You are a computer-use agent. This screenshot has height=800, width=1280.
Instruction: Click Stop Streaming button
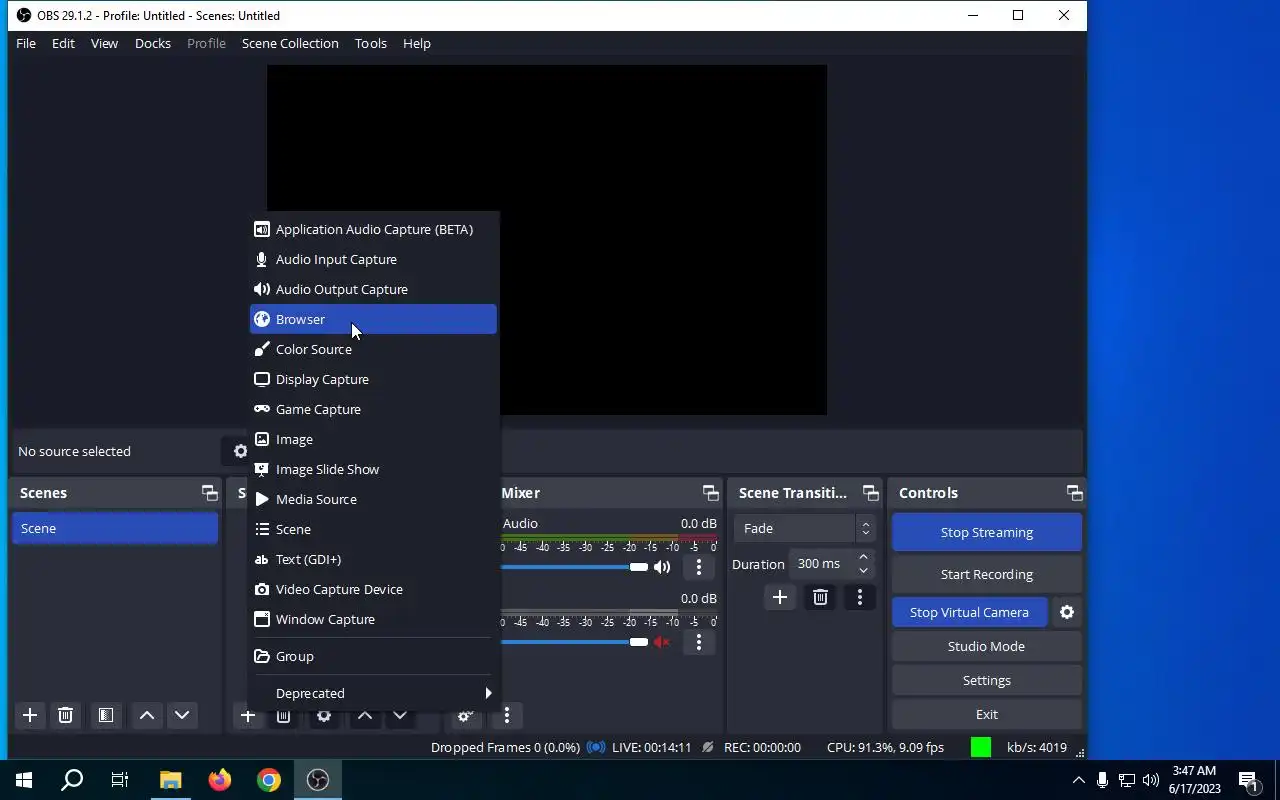pyautogui.click(x=987, y=532)
